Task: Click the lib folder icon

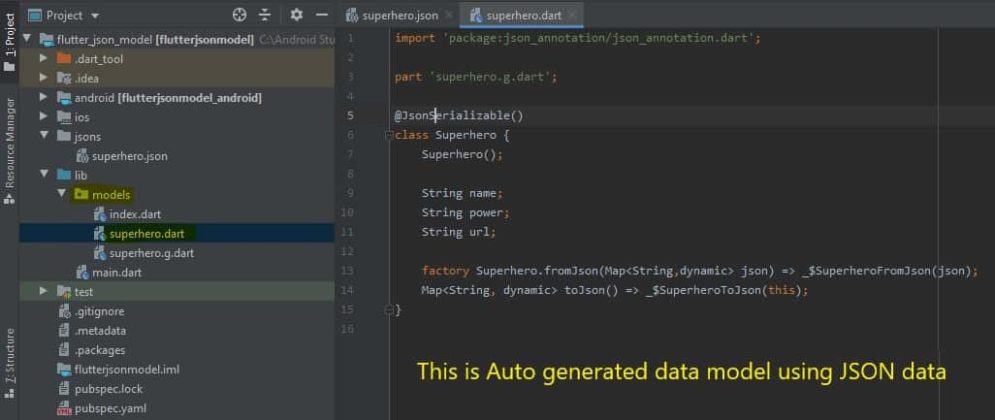Action: (63, 174)
